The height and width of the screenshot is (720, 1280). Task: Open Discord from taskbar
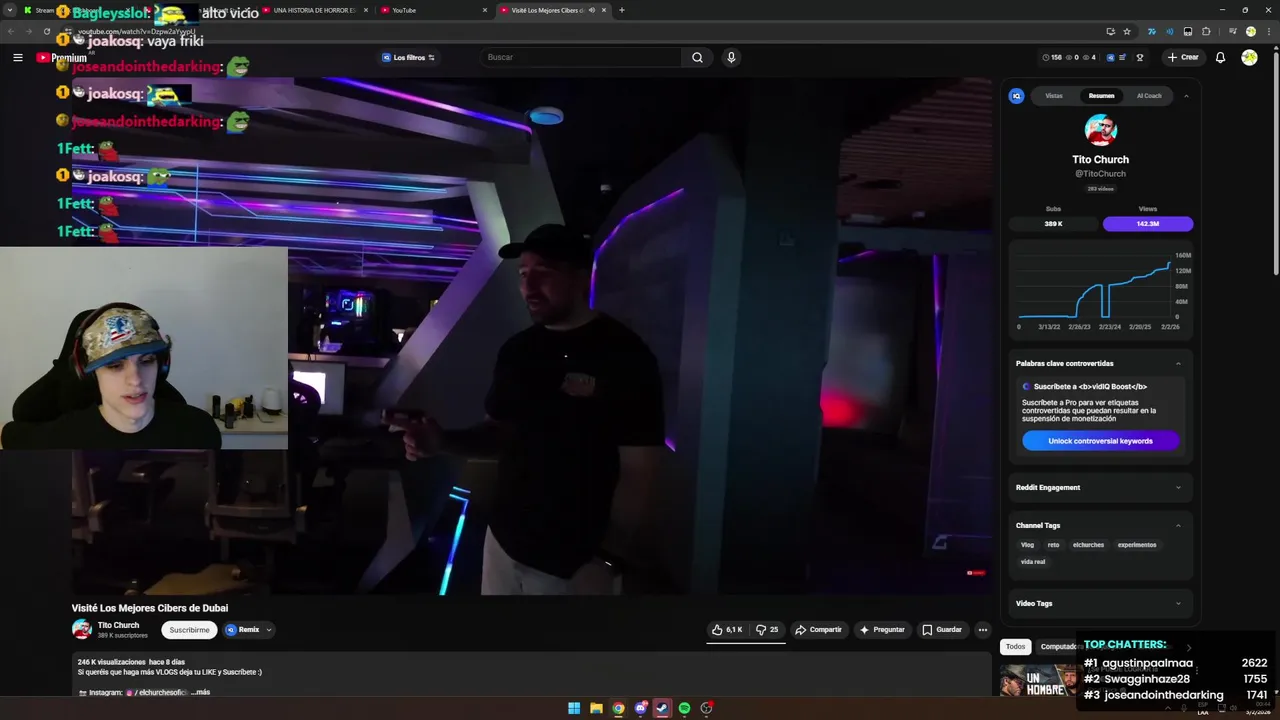(x=641, y=708)
